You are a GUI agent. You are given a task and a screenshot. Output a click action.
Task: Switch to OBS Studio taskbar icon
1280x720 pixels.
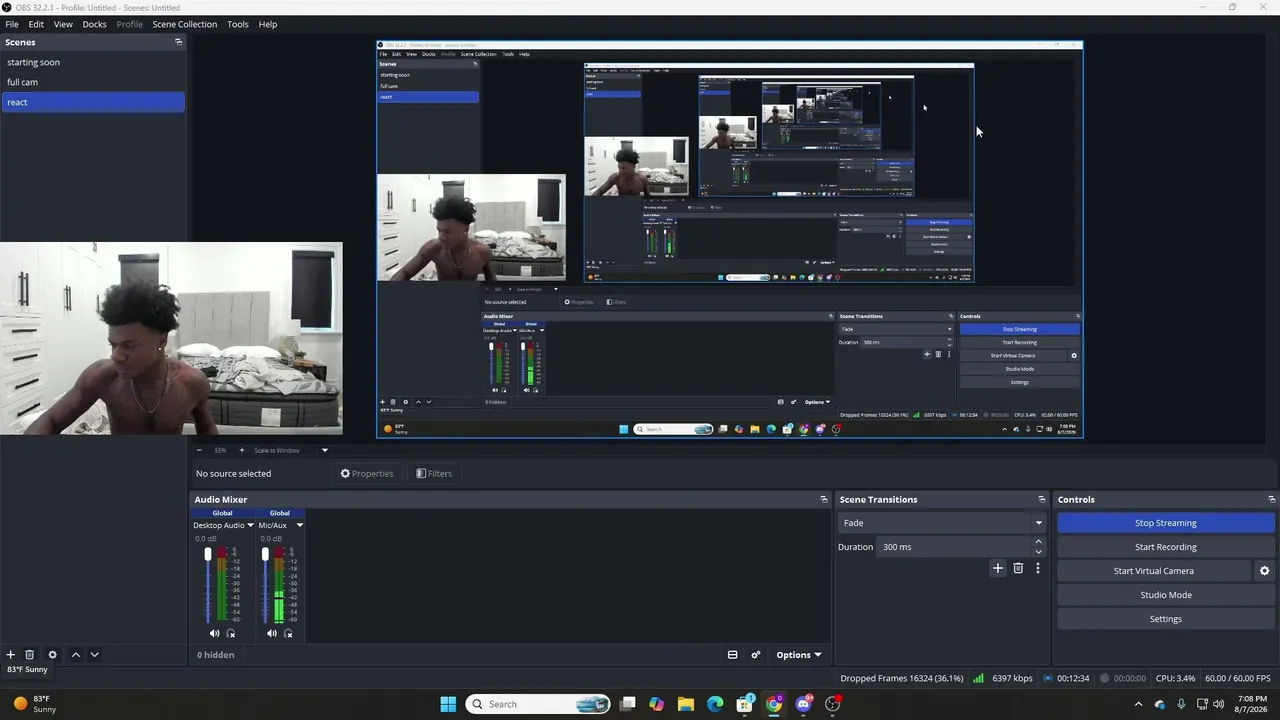pos(833,704)
